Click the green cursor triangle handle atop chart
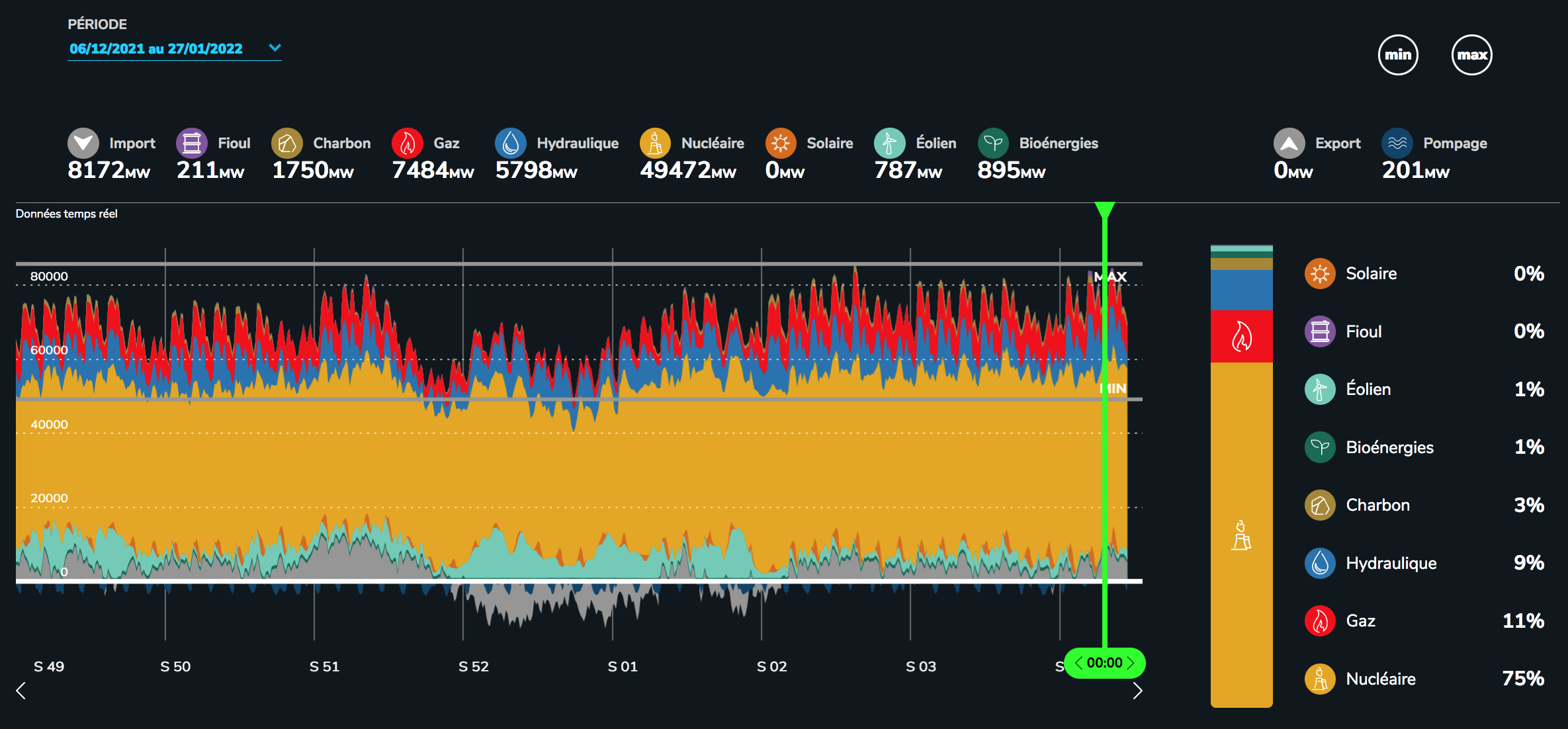1568x729 pixels. pos(1105,210)
